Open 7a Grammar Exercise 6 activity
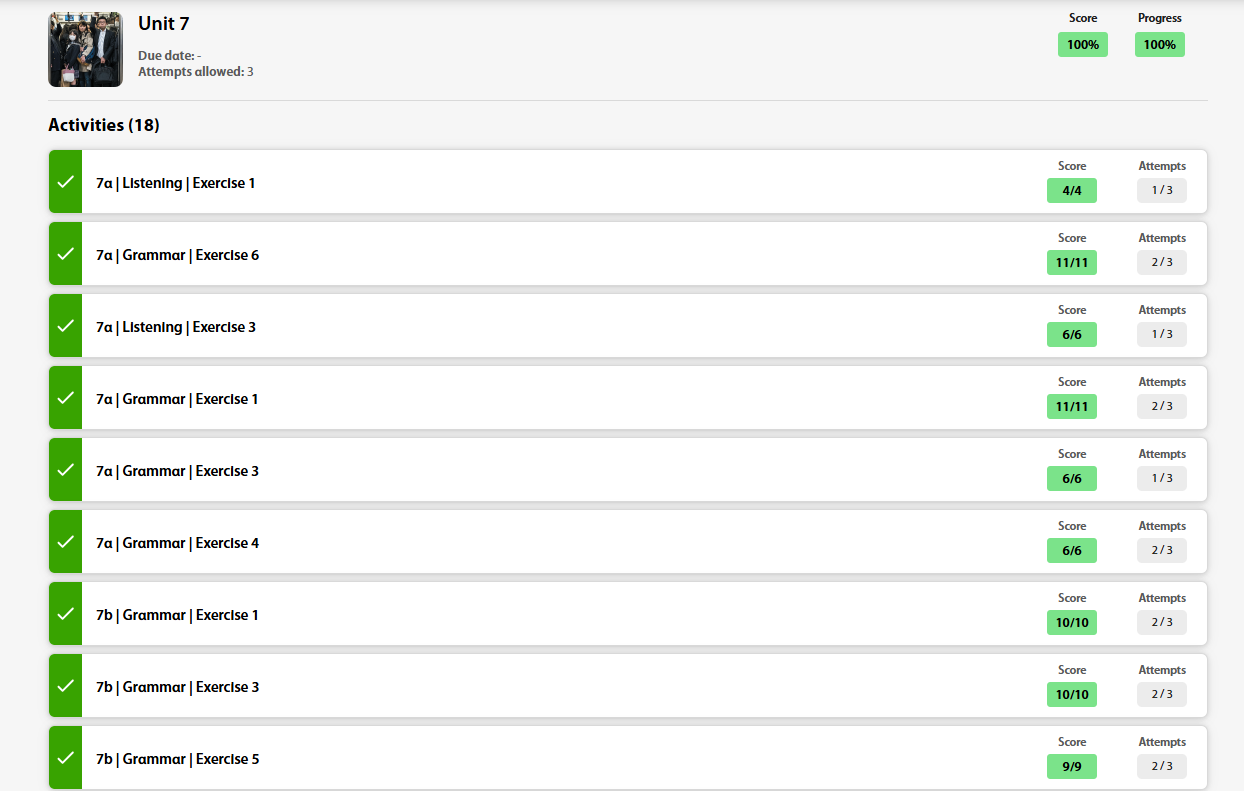The width and height of the screenshot is (1244, 791). click(177, 255)
